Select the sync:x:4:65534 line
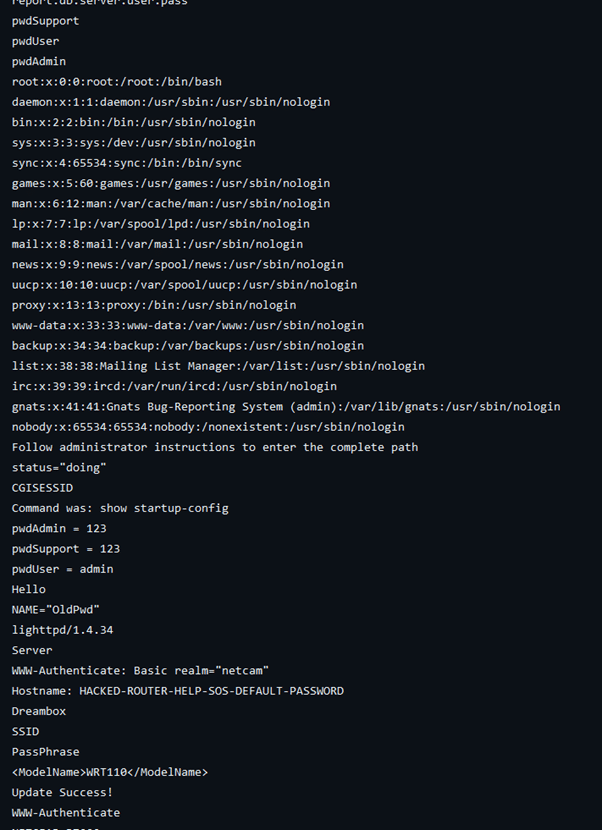The height and width of the screenshot is (830, 602). click(x=127, y=163)
